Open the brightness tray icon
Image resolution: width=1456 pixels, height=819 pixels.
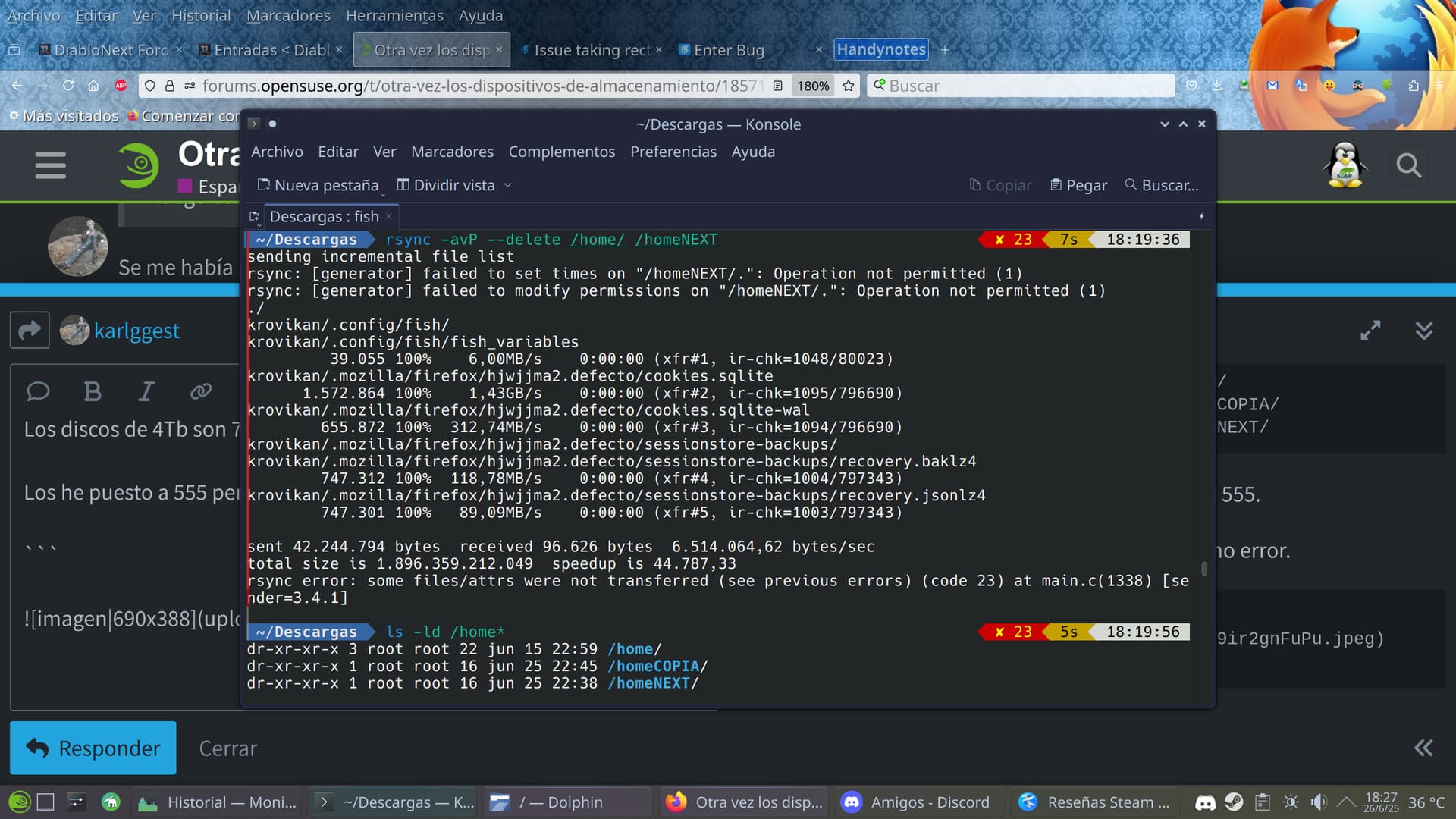click(1291, 802)
